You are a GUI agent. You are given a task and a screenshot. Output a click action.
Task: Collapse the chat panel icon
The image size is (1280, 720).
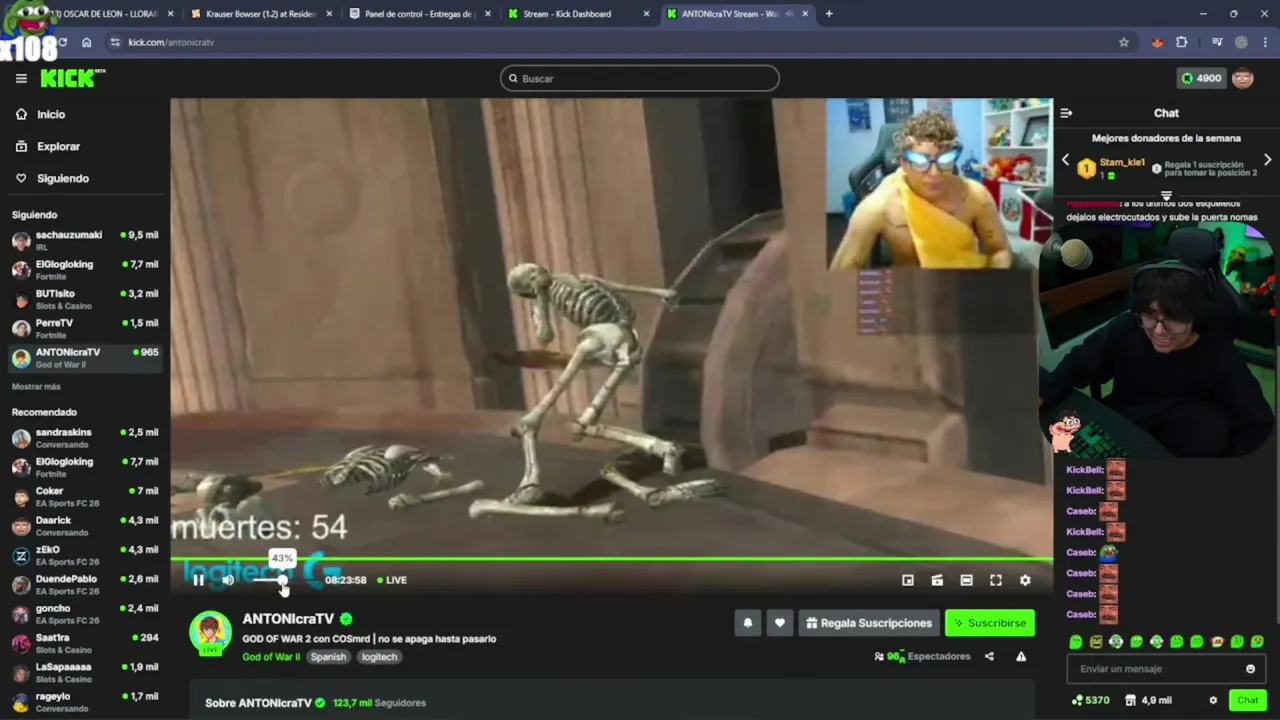pyautogui.click(x=1066, y=113)
